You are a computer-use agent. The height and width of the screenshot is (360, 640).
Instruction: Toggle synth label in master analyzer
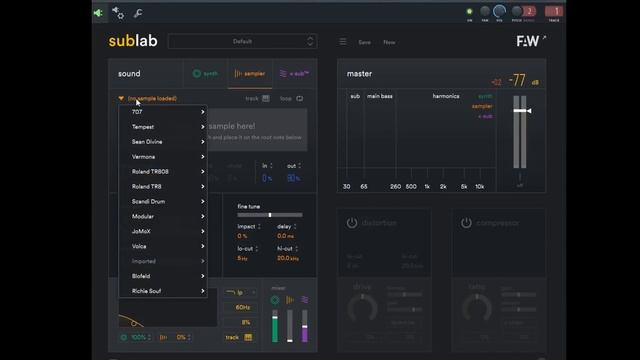click(x=485, y=96)
